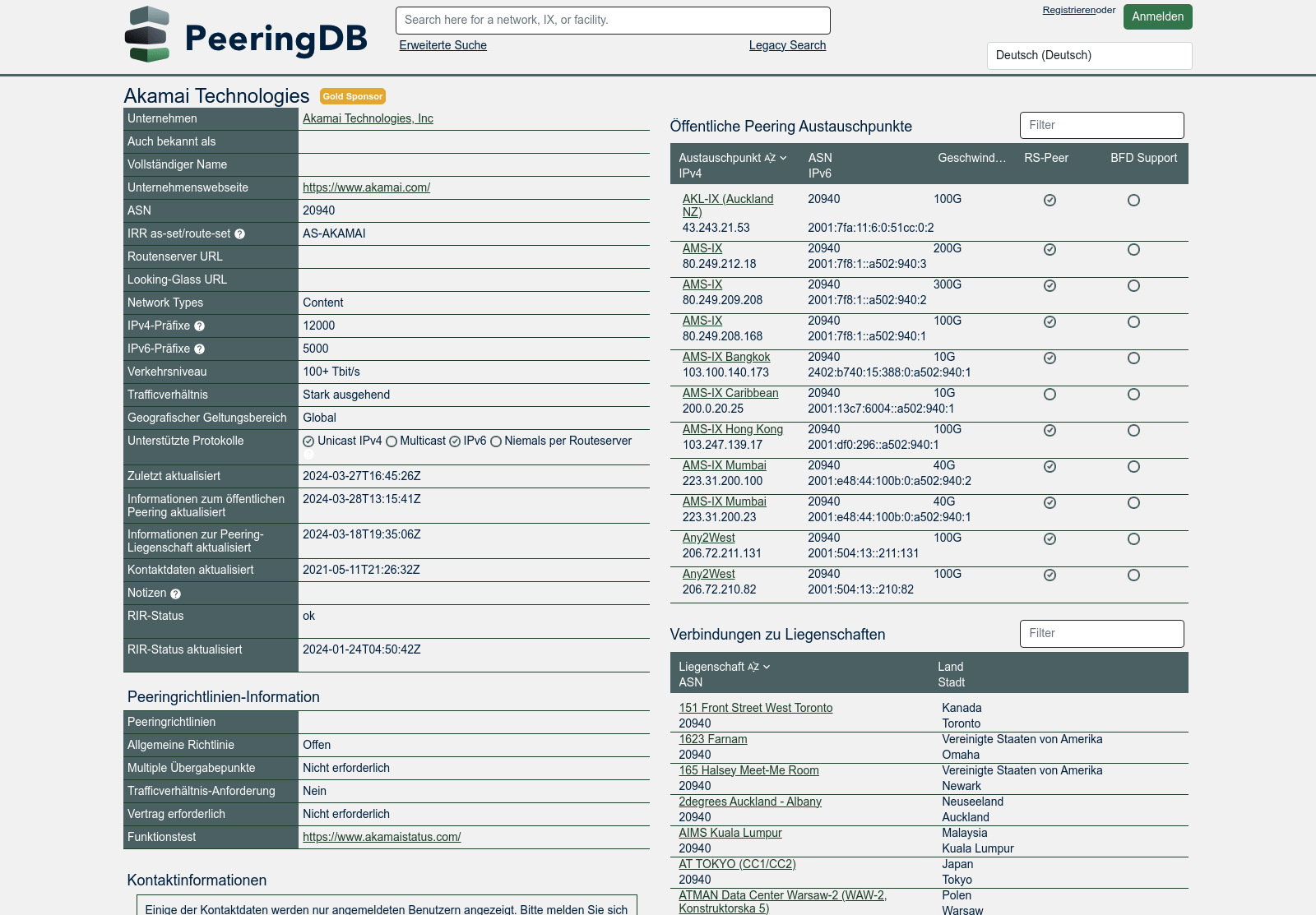Open the akamaistatus.com Funktionstest link

tap(382, 837)
